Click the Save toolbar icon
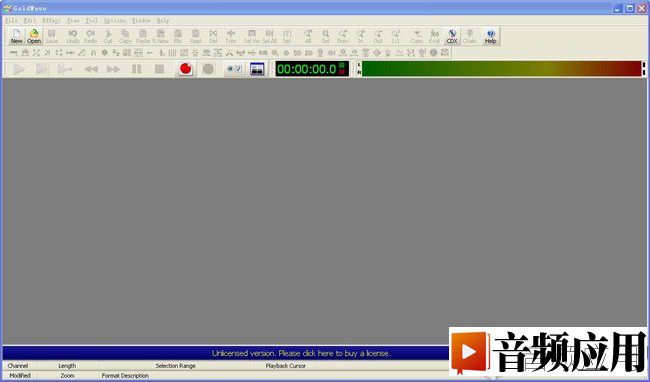Viewport: 650px width, 382px height. coord(51,36)
